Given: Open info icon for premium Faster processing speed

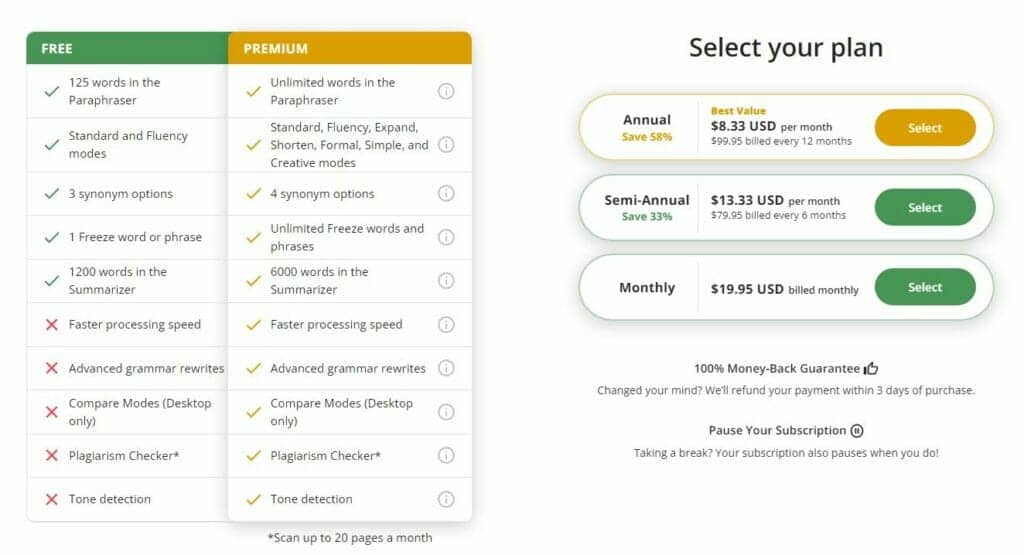Looking at the screenshot, I should pyautogui.click(x=446, y=325).
